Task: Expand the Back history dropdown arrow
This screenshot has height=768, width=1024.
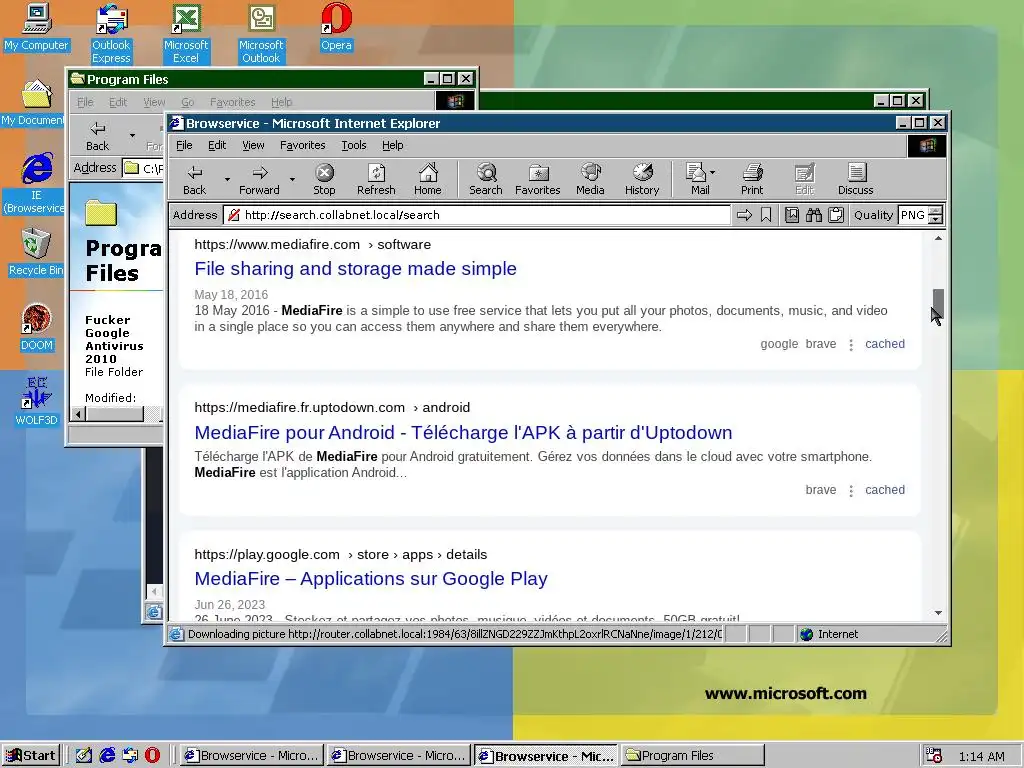Action: (x=227, y=179)
